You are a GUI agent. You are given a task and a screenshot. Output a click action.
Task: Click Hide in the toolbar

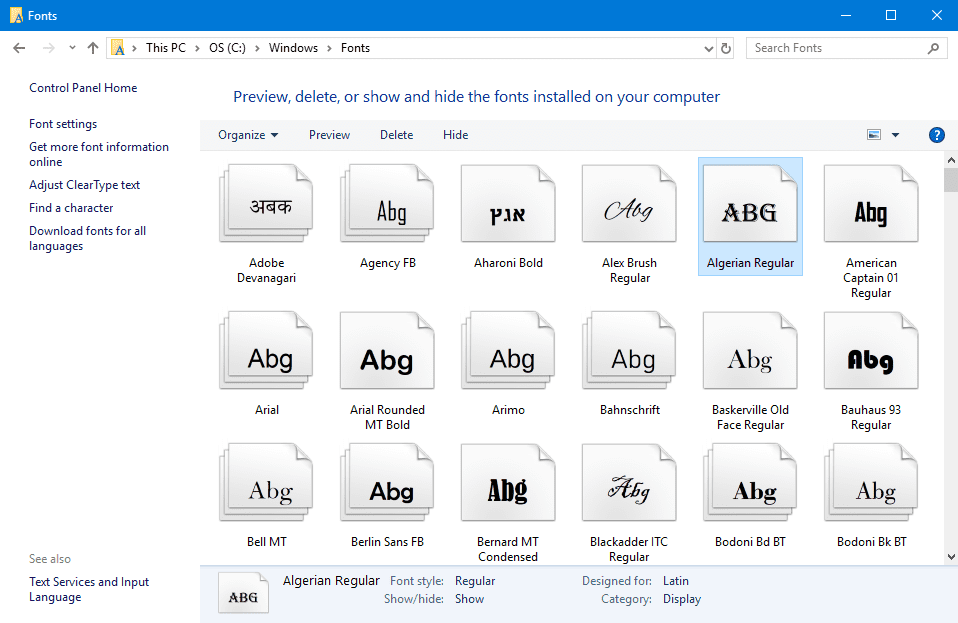pyautogui.click(x=455, y=135)
